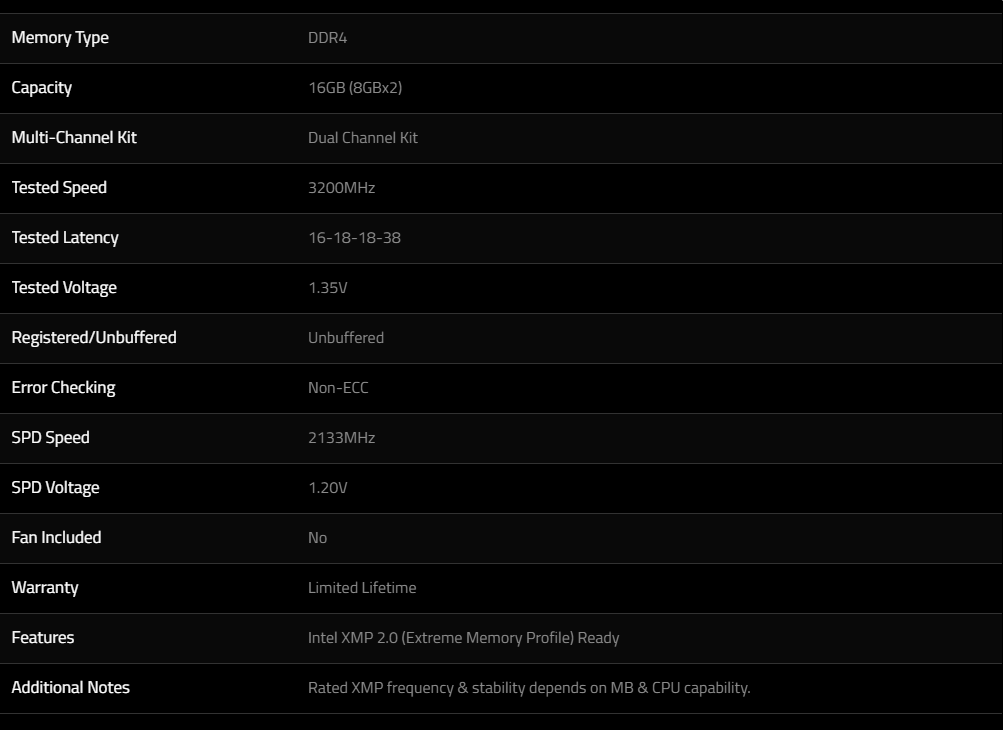The width and height of the screenshot is (1003, 730).
Task: Click the Tested Speed label
Action: pyautogui.click(x=59, y=187)
